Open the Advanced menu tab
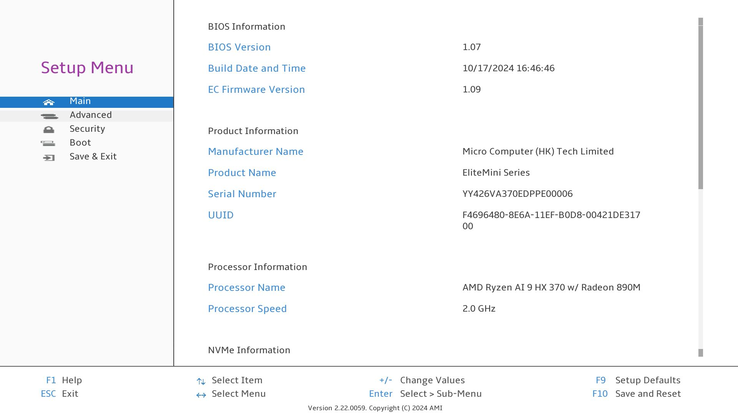 tap(87, 115)
